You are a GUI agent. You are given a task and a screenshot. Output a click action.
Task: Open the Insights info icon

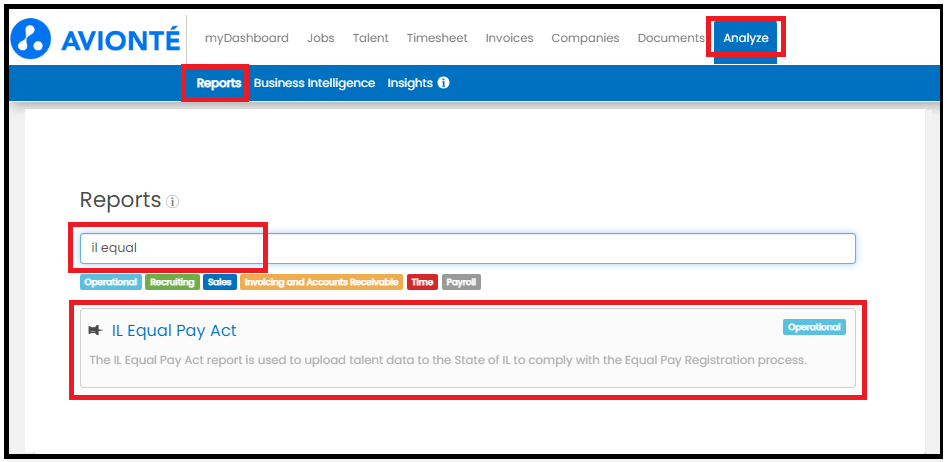pyautogui.click(x=443, y=83)
